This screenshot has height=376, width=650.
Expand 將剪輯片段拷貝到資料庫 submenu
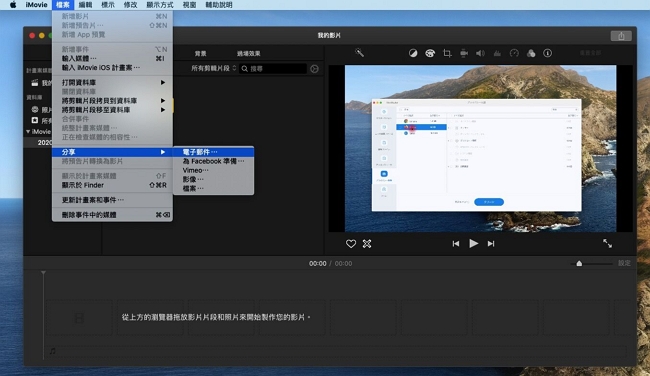coord(112,101)
